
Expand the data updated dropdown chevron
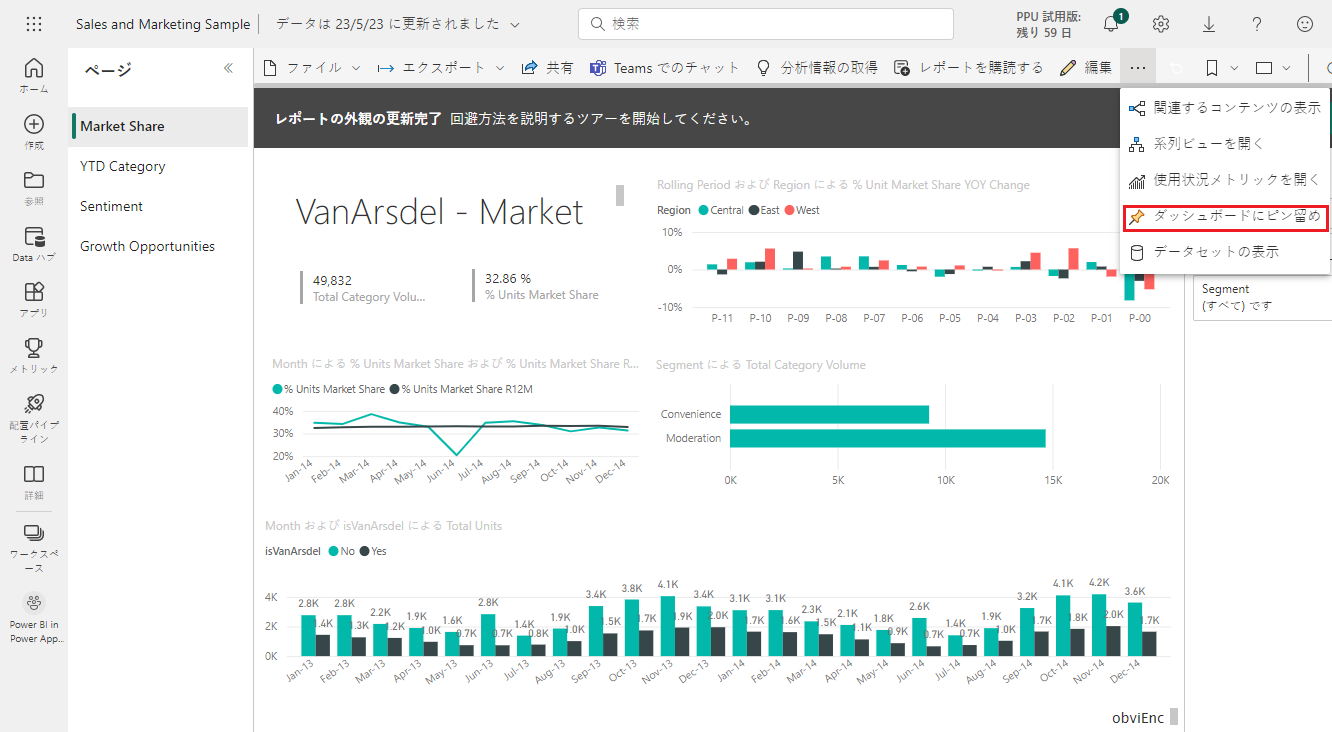(515, 24)
